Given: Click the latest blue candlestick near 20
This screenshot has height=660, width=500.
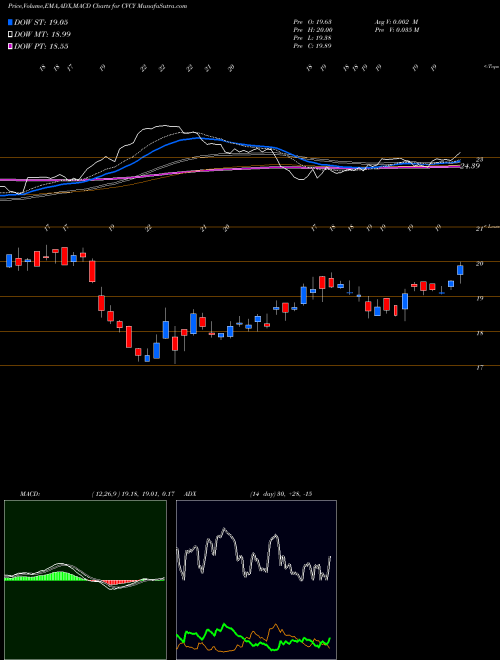Looking at the screenshot, I should coord(460,270).
